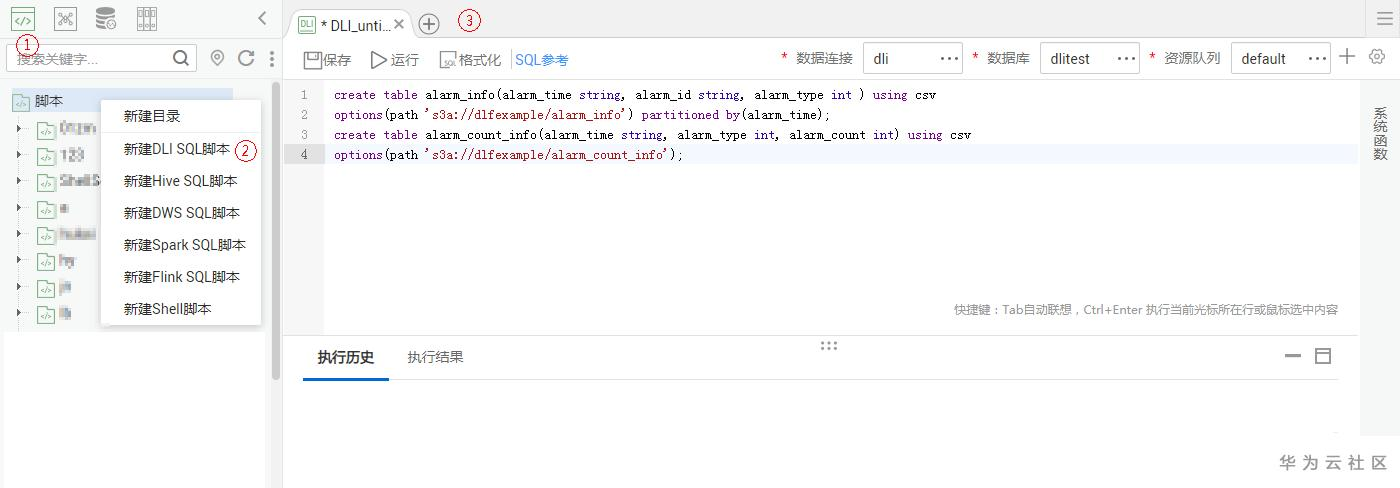Open the SQL参考 link
1400x488 pixels.
coord(542,60)
